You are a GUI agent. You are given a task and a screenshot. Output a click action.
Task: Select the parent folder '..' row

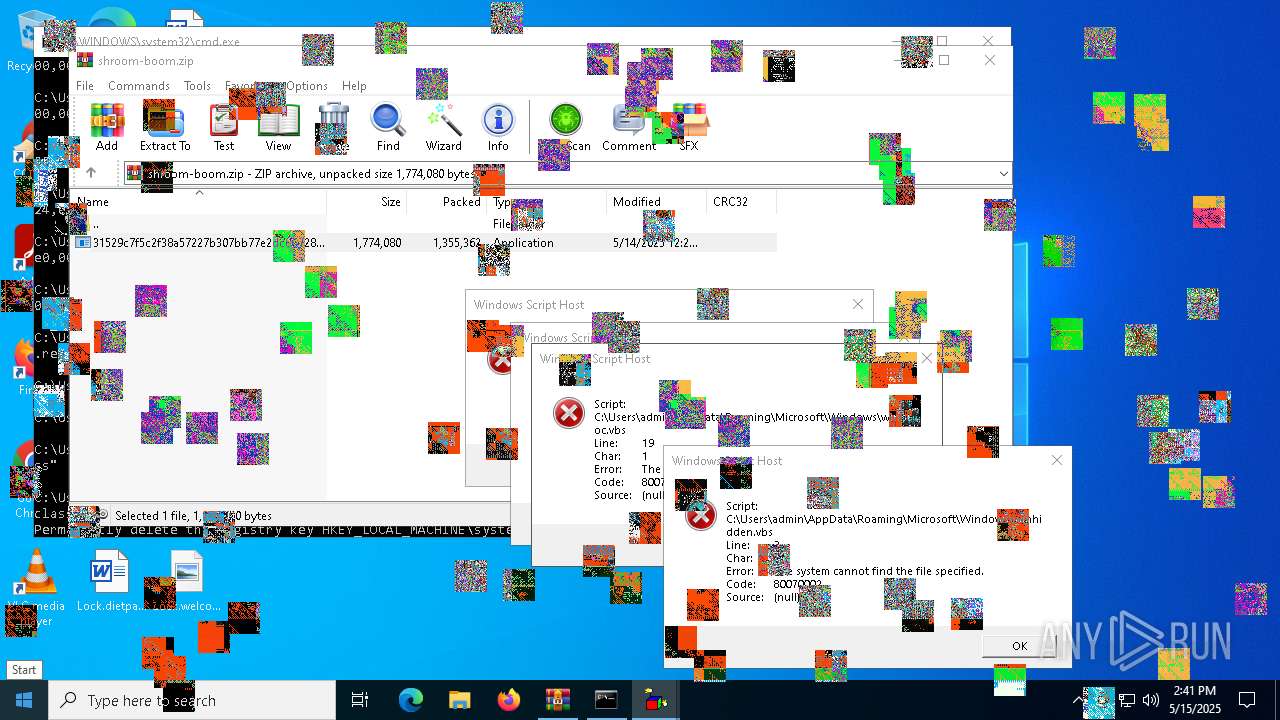click(x=424, y=224)
